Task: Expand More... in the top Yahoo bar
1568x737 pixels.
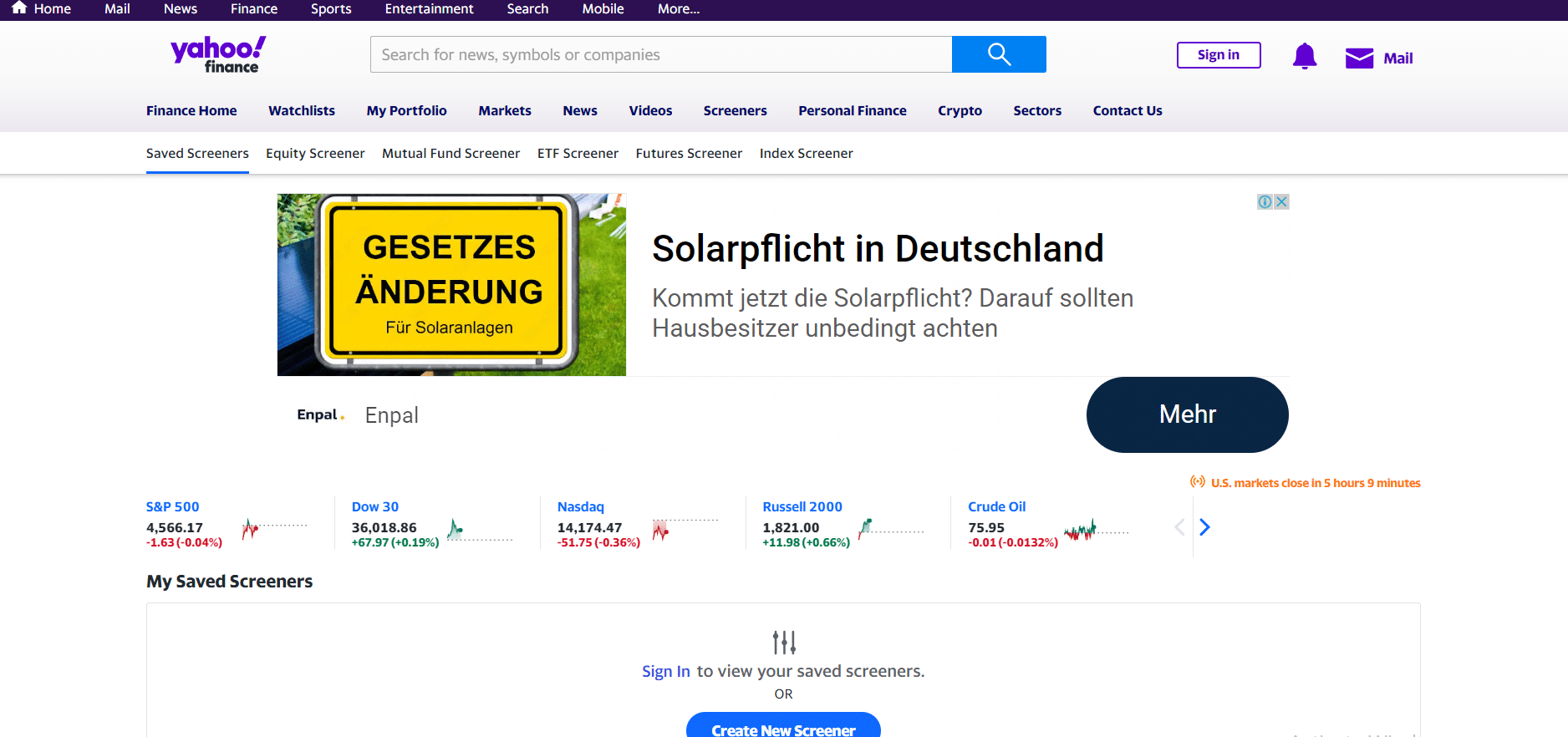Action: [x=679, y=8]
